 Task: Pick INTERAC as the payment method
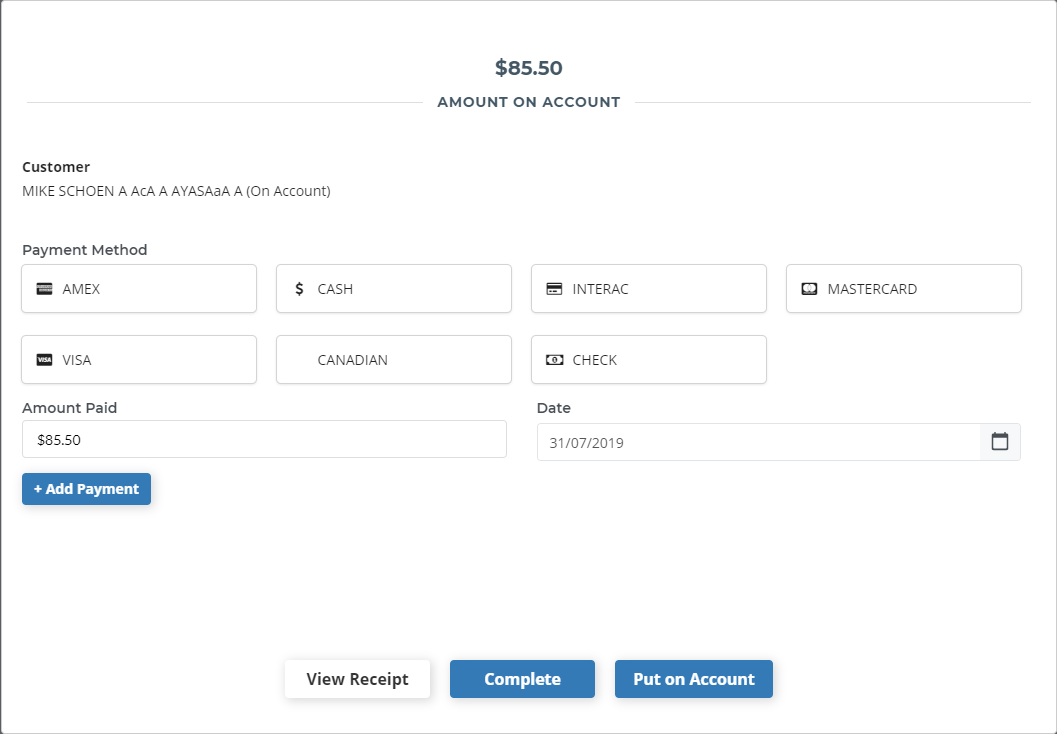[648, 288]
